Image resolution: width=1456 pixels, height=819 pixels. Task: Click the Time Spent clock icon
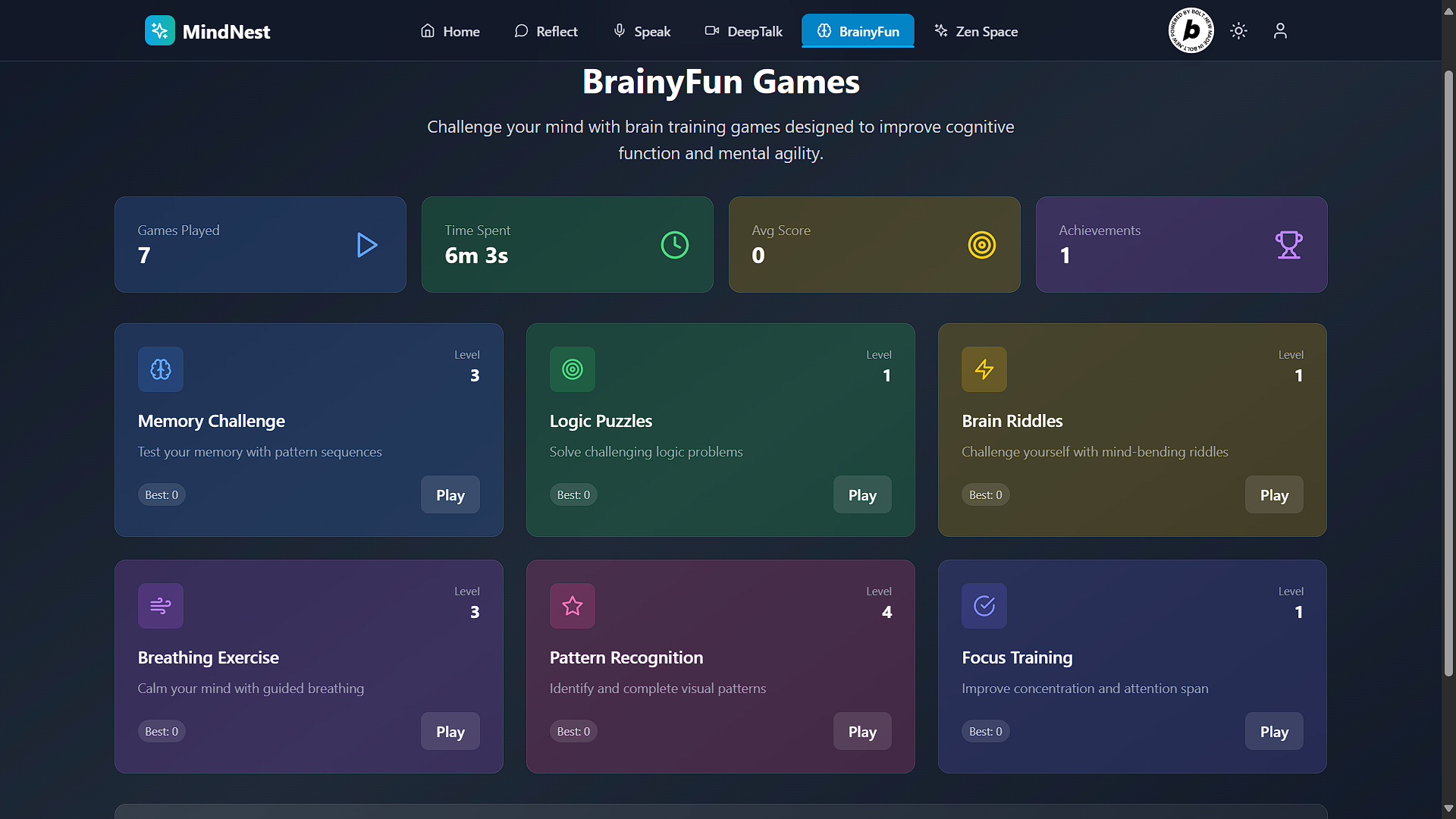[x=674, y=245]
